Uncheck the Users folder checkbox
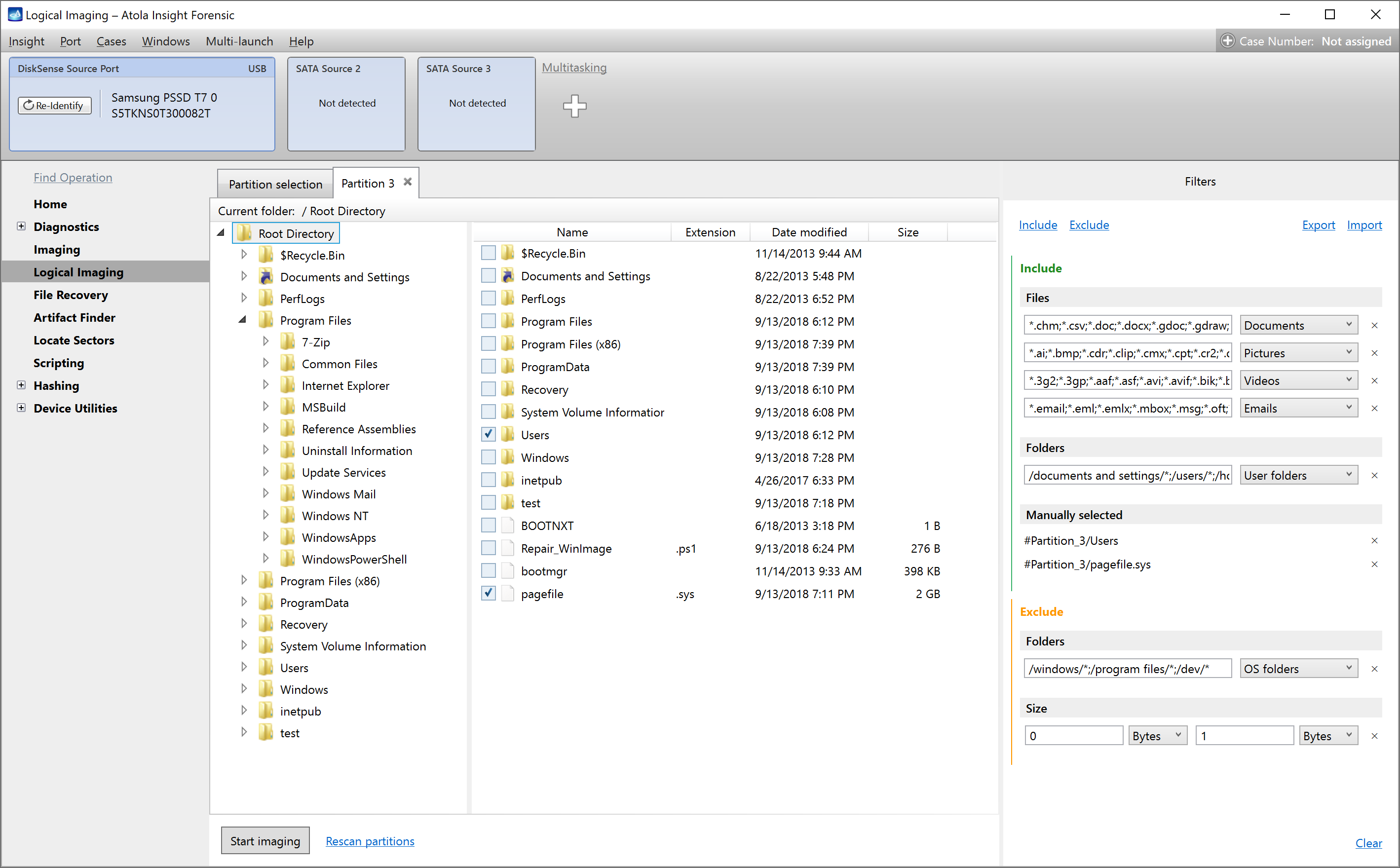The width and height of the screenshot is (1400, 868). (x=489, y=435)
